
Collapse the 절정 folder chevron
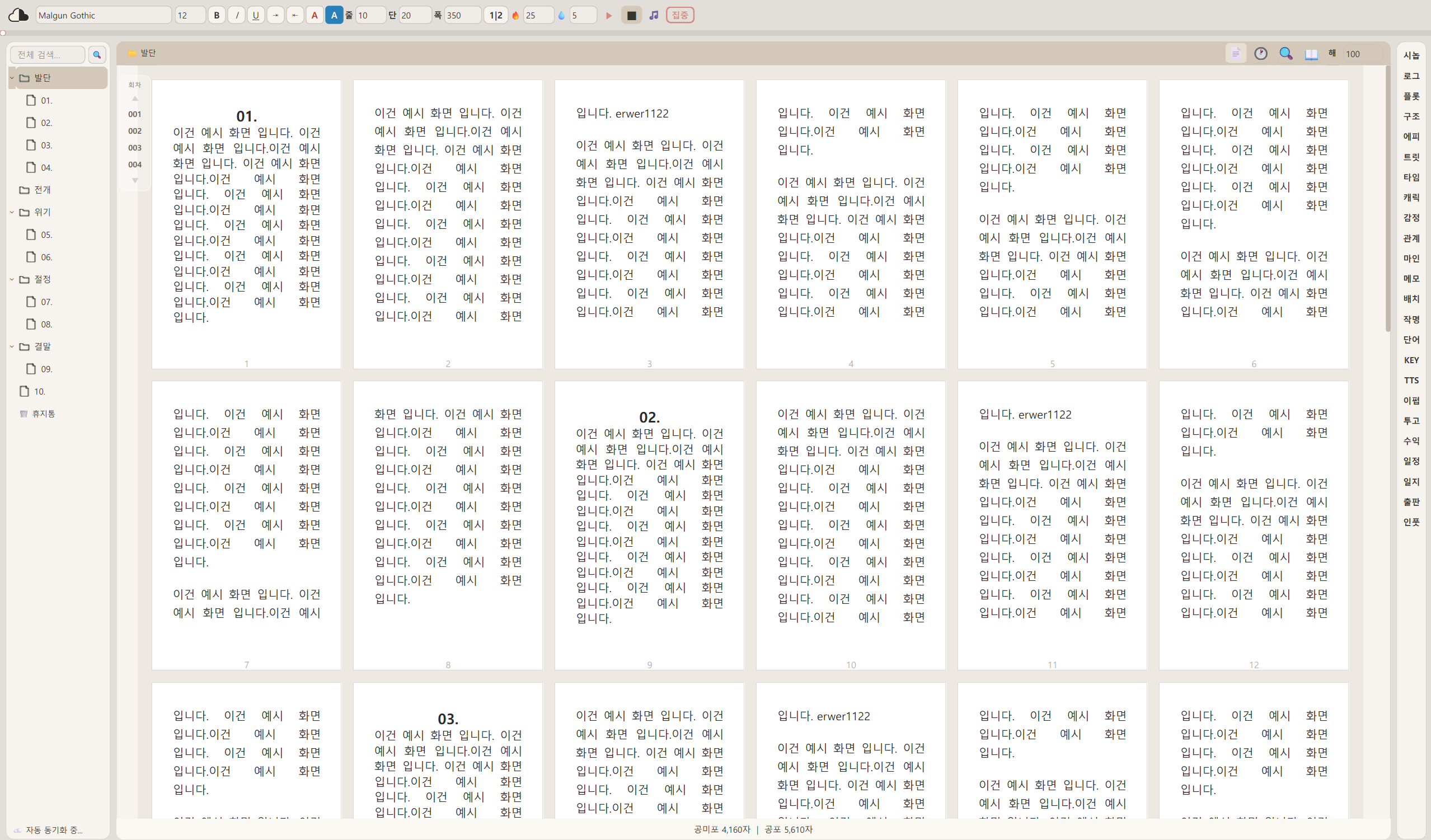(12, 279)
